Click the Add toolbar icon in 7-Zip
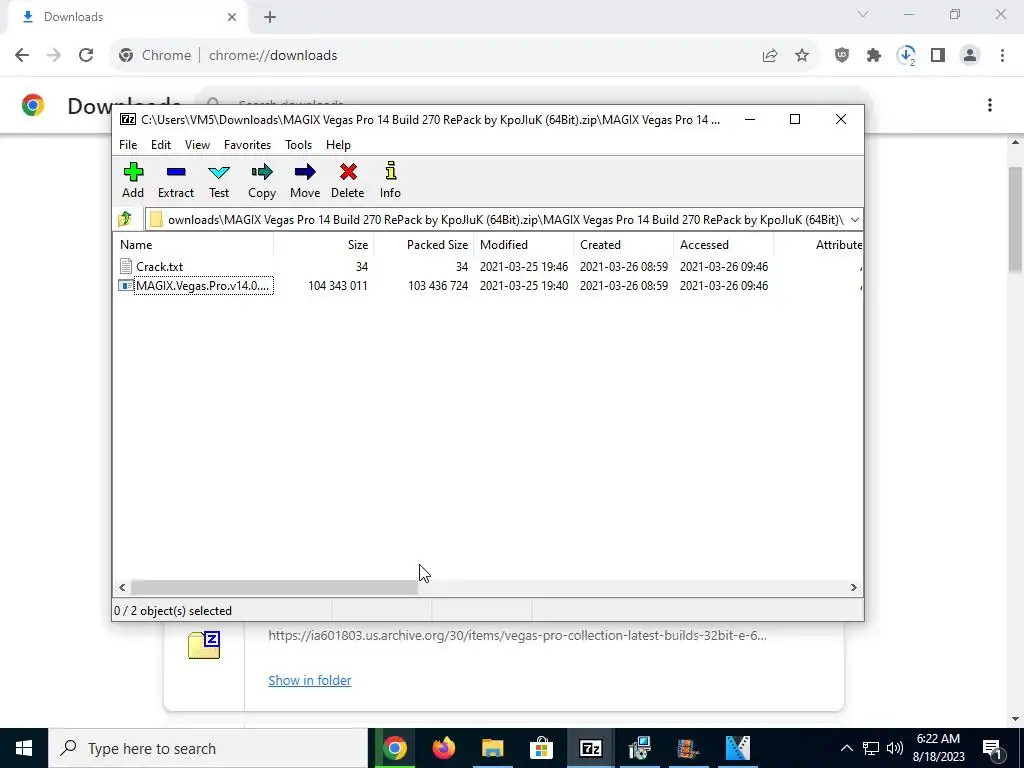The image size is (1024, 768). (133, 180)
